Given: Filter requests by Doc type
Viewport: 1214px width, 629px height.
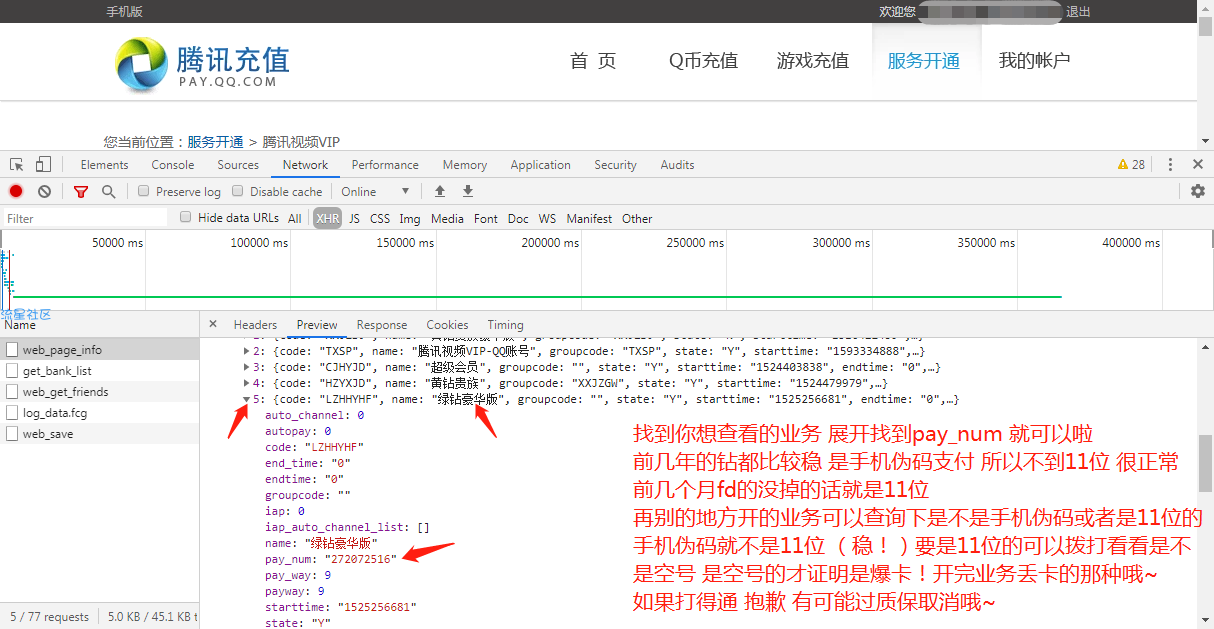Looking at the screenshot, I should [518, 218].
